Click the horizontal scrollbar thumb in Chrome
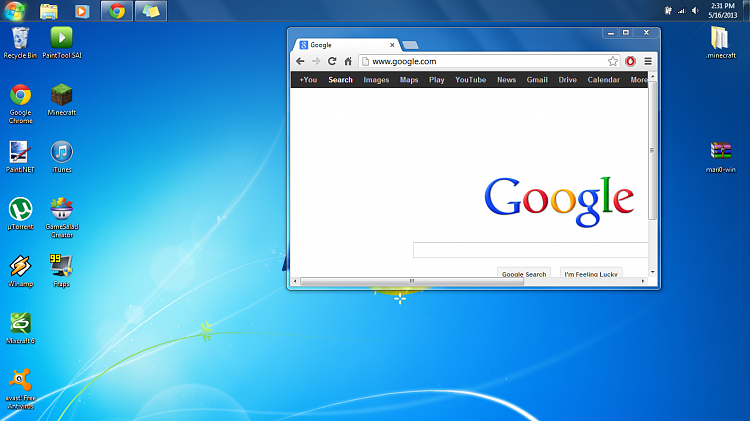The height and width of the screenshot is (421, 750). [x=412, y=281]
